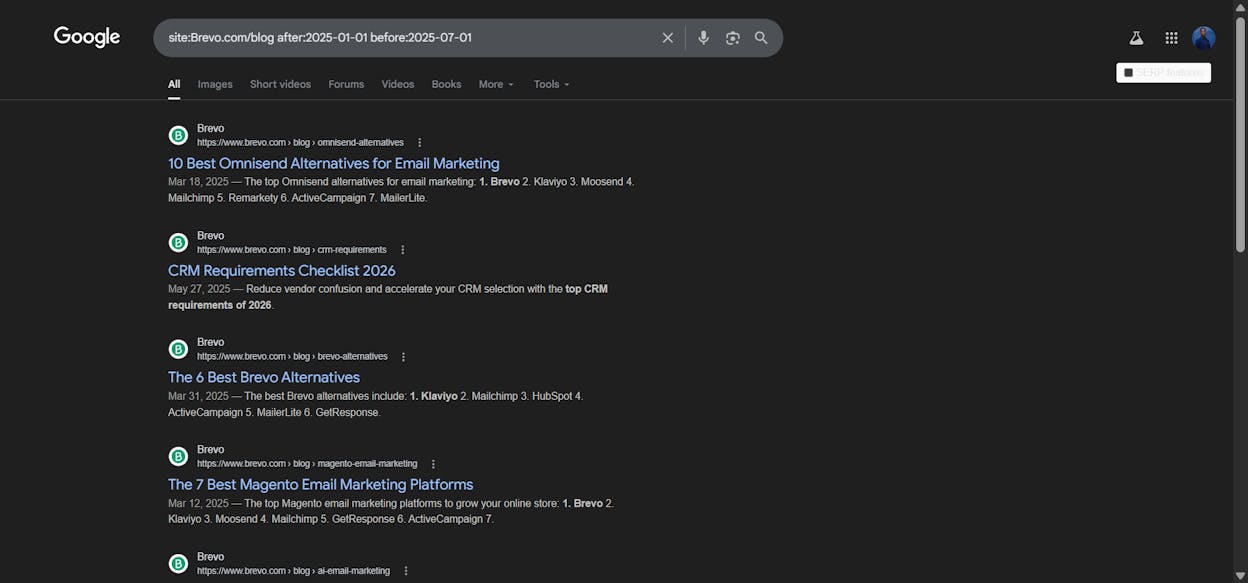Image resolution: width=1248 pixels, height=583 pixels.
Task: Click the 'Mar 31, 2025' date text
Action: [x=198, y=396]
